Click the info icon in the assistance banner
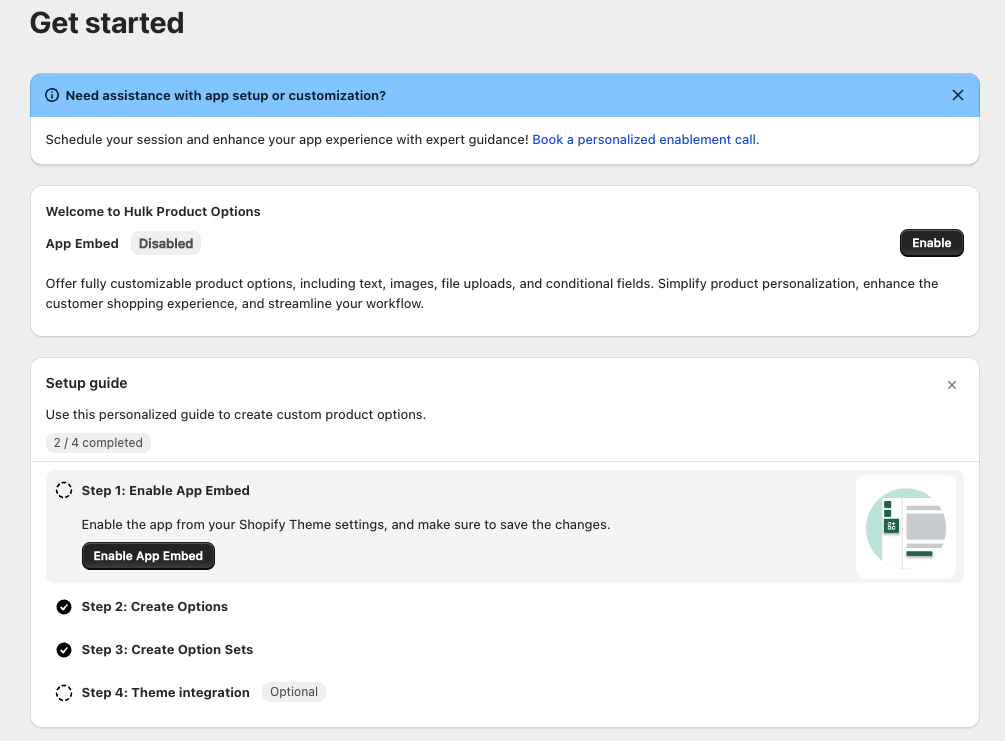 point(53,96)
